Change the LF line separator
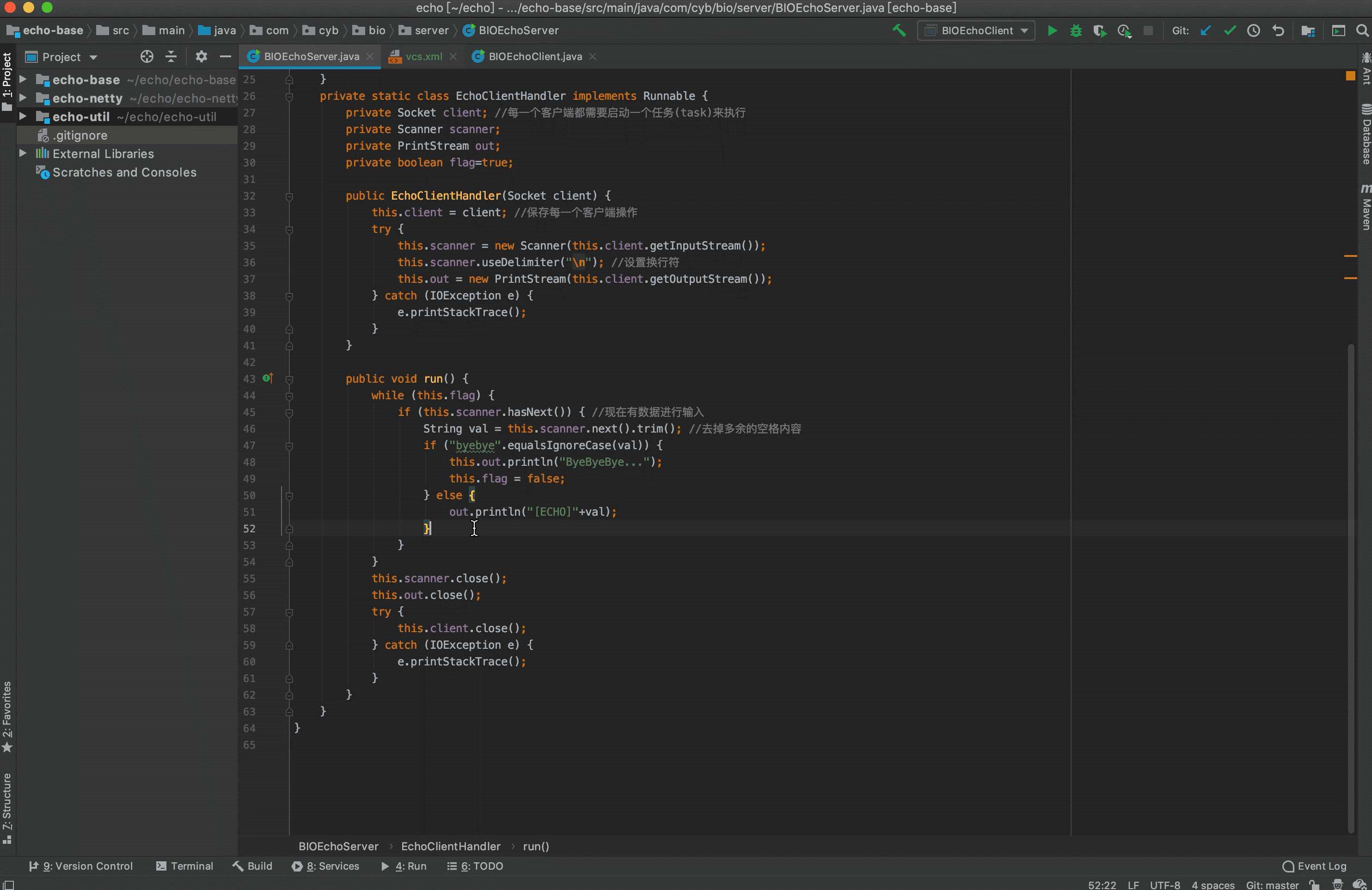The width and height of the screenshot is (1372, 890). pos(1133,885)
